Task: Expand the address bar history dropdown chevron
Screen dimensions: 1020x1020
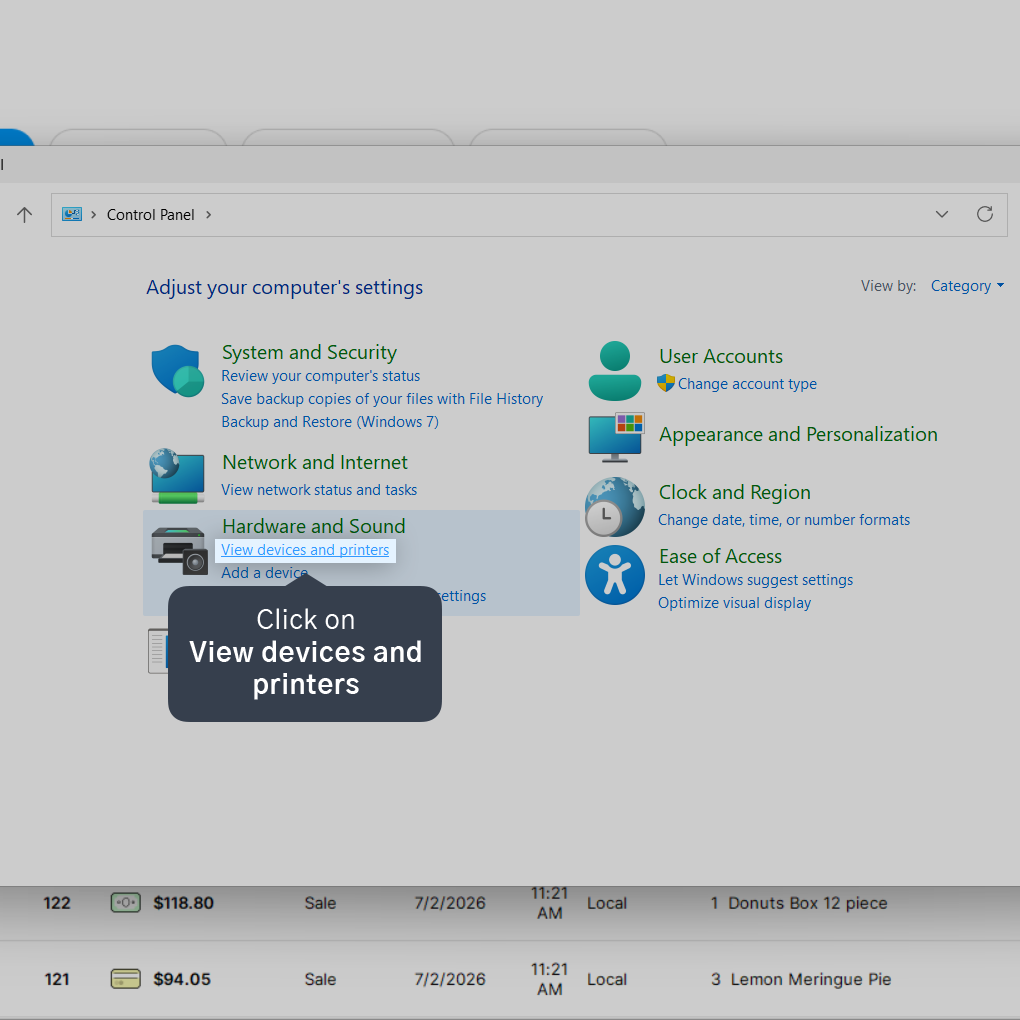Action: [941, 214]
